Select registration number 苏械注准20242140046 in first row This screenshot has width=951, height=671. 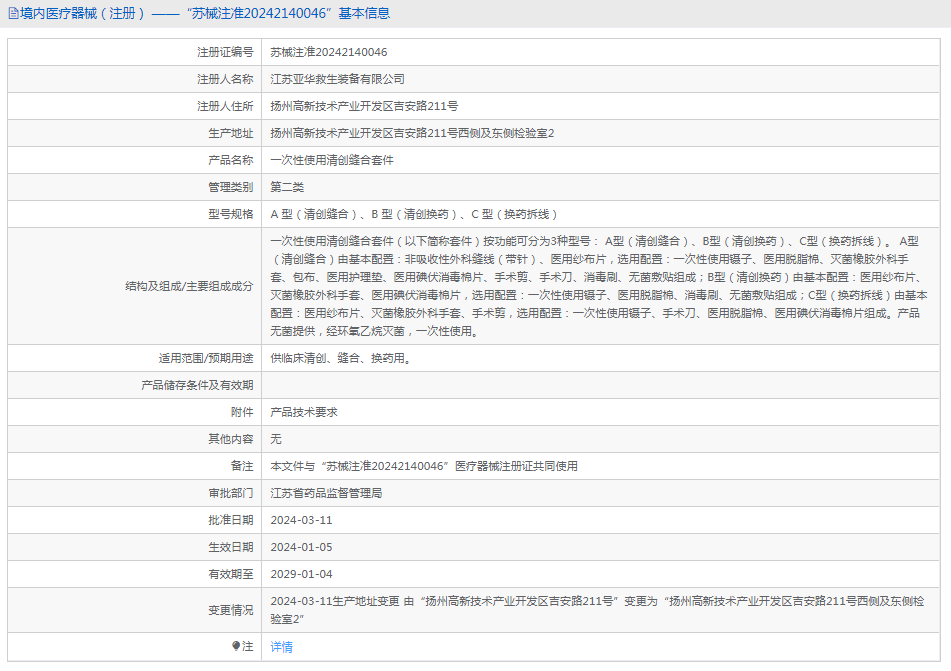click(x=329, y=52)
